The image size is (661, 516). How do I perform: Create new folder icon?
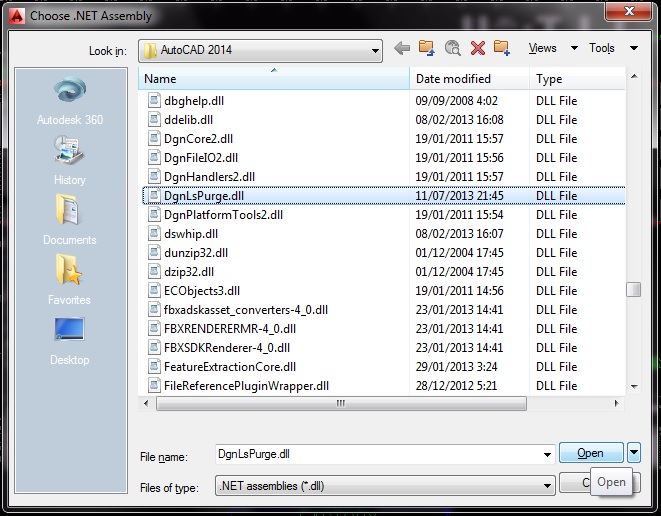click(x=502, y=48)
